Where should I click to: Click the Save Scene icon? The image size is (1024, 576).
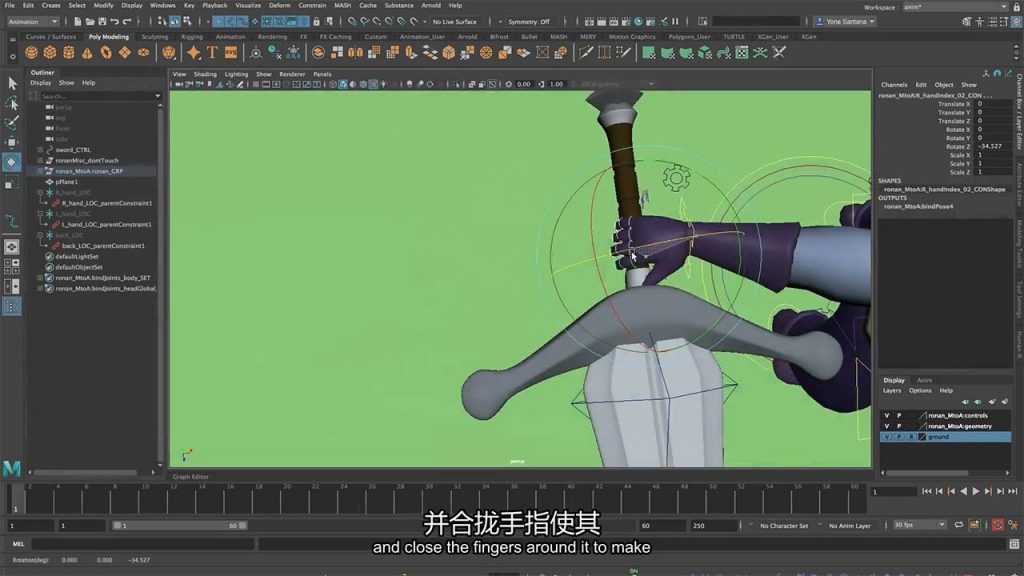(x=102, y=22)
